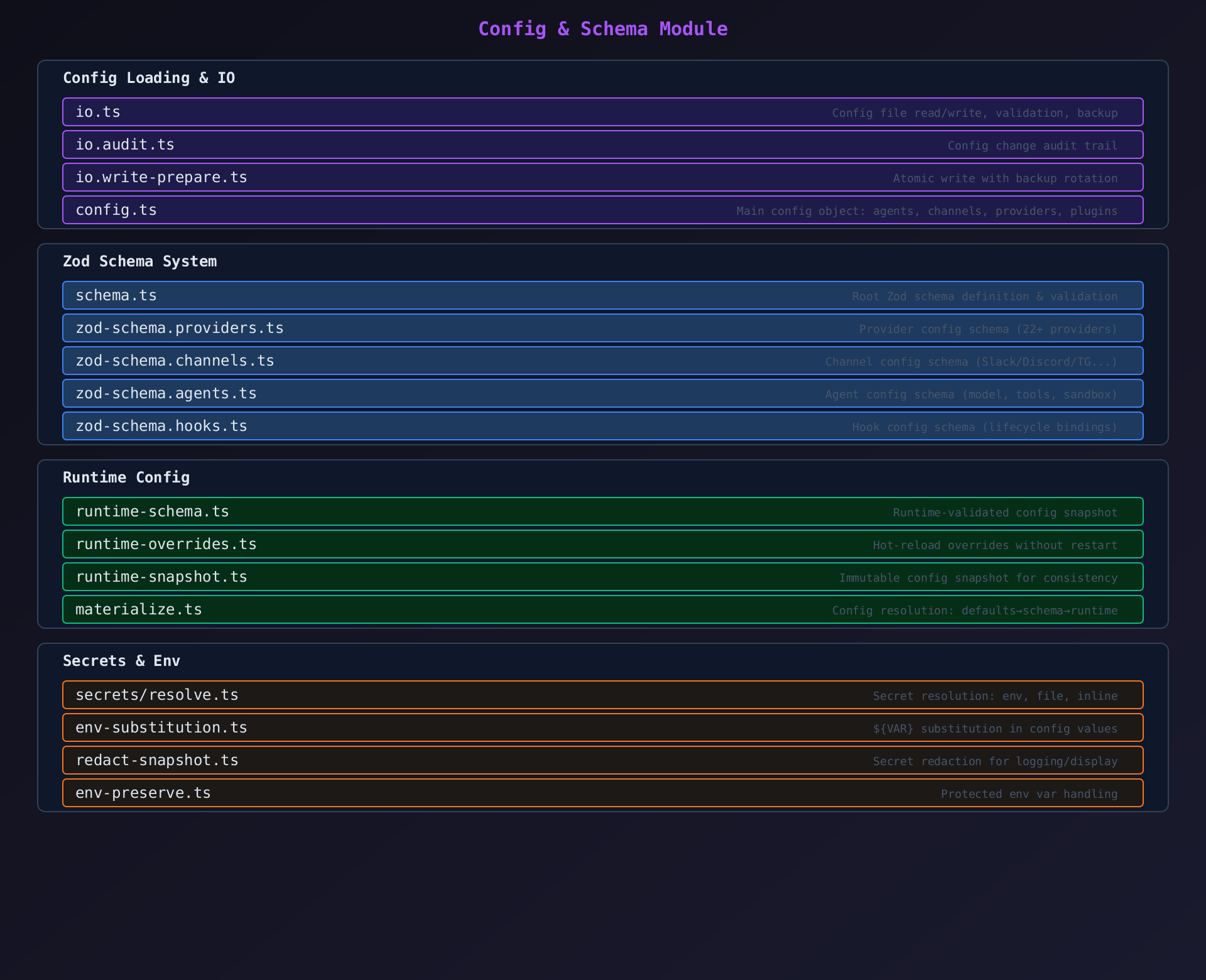Image resolution: width=1206 pixels, height=980 pixels.
Task: Click zod-schema.channels.ts row
Action: [x=602, y=361]
